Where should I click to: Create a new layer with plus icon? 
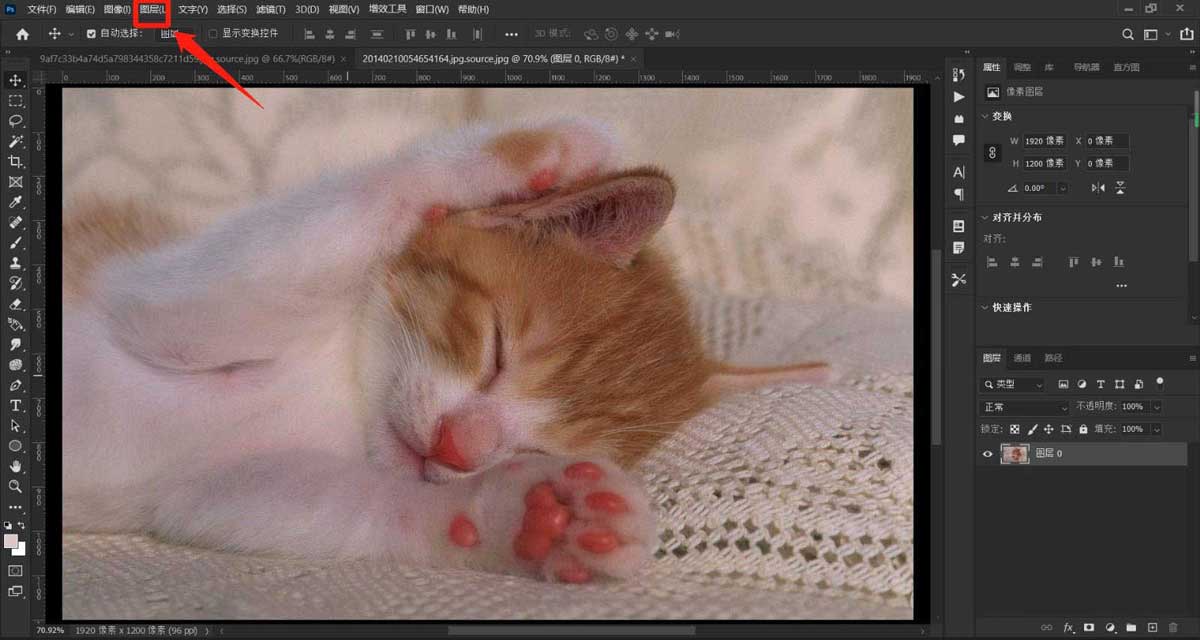[x=1153, y=627]
